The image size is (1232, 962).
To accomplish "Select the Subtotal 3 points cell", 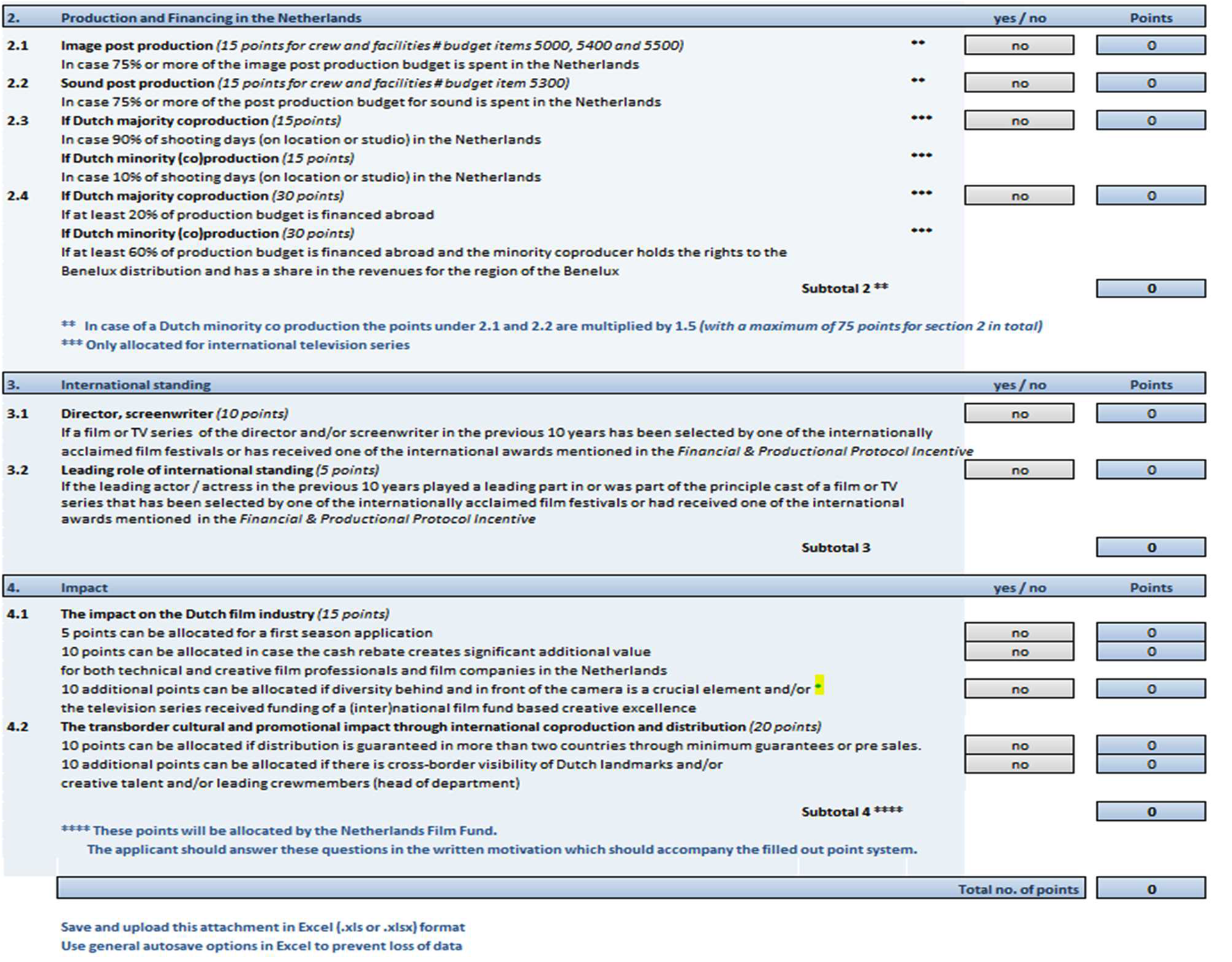I will coord(1151,548).
